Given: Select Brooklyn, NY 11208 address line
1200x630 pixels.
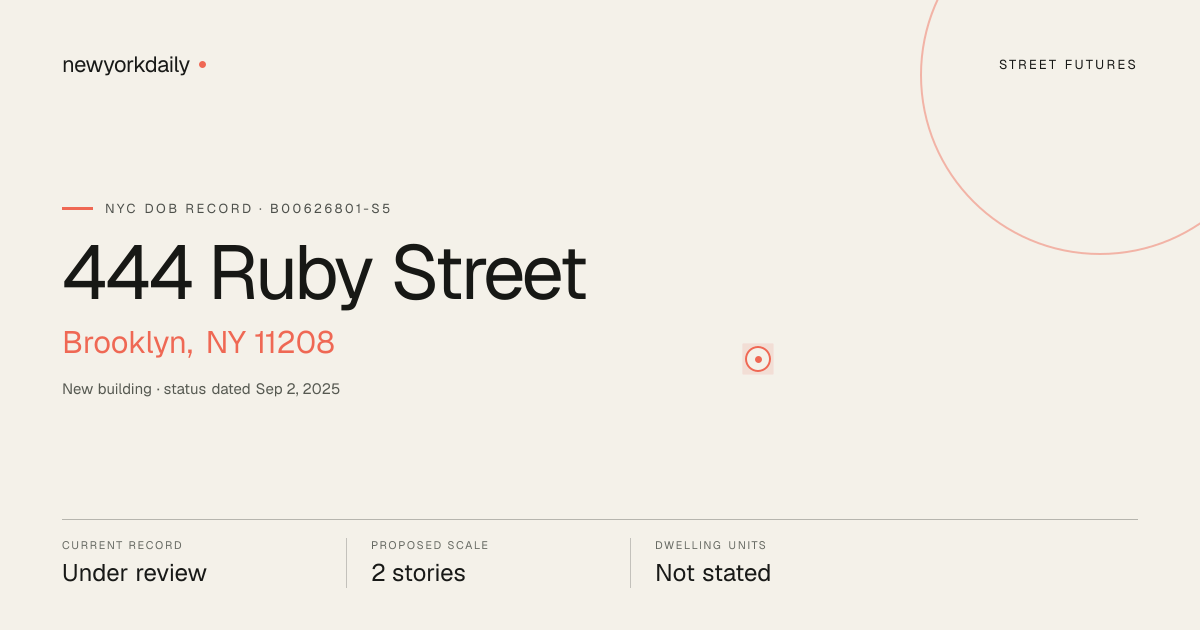Looking at the screenshot, I should 198,342.
